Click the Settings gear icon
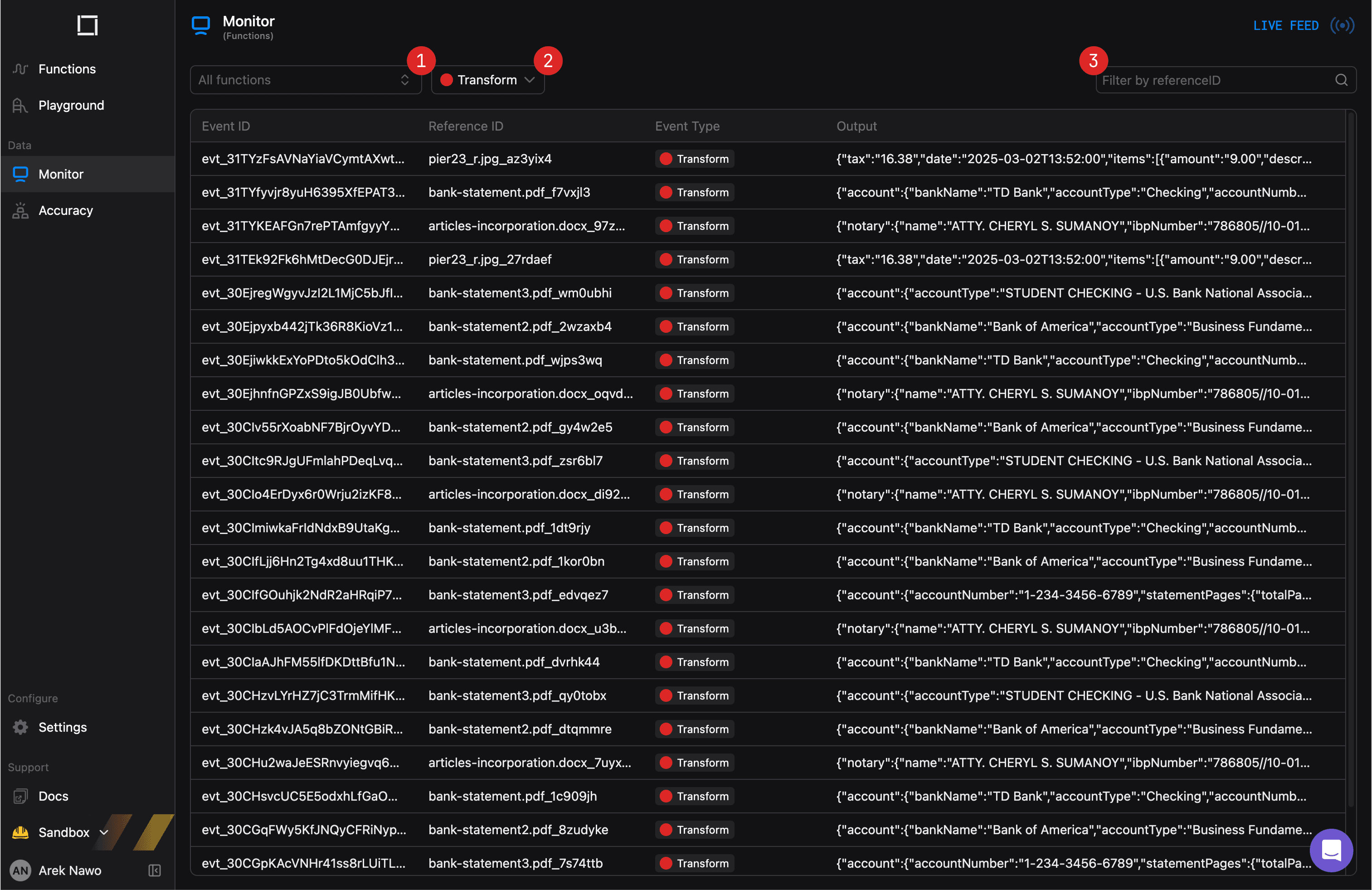This screenshot has width=1372, height=890. [x=21, y=727]
